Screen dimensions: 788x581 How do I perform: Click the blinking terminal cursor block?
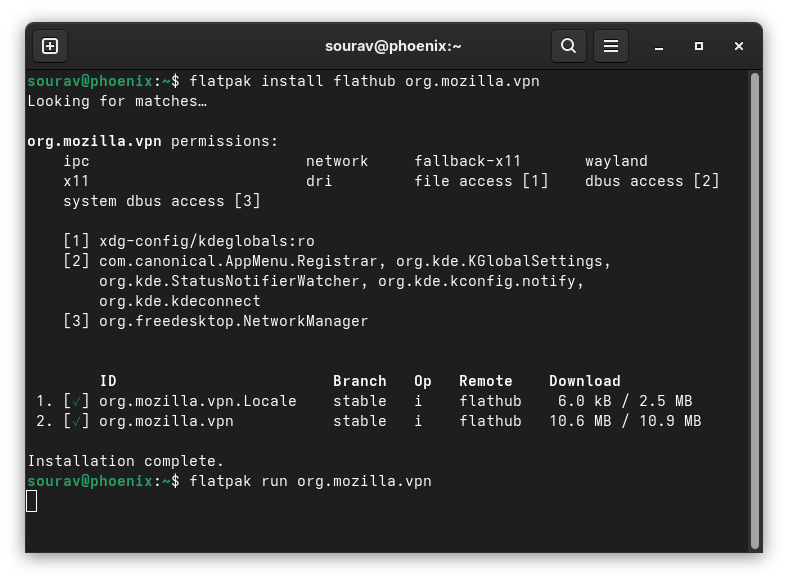pos(32,501)
